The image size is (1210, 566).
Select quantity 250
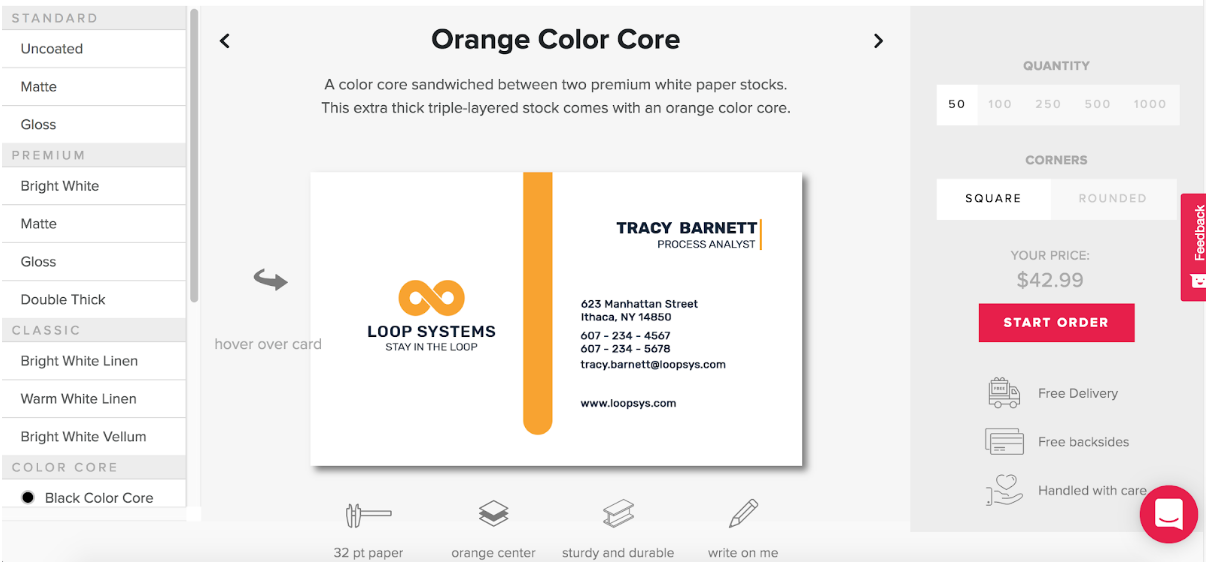click(1048, 104)
